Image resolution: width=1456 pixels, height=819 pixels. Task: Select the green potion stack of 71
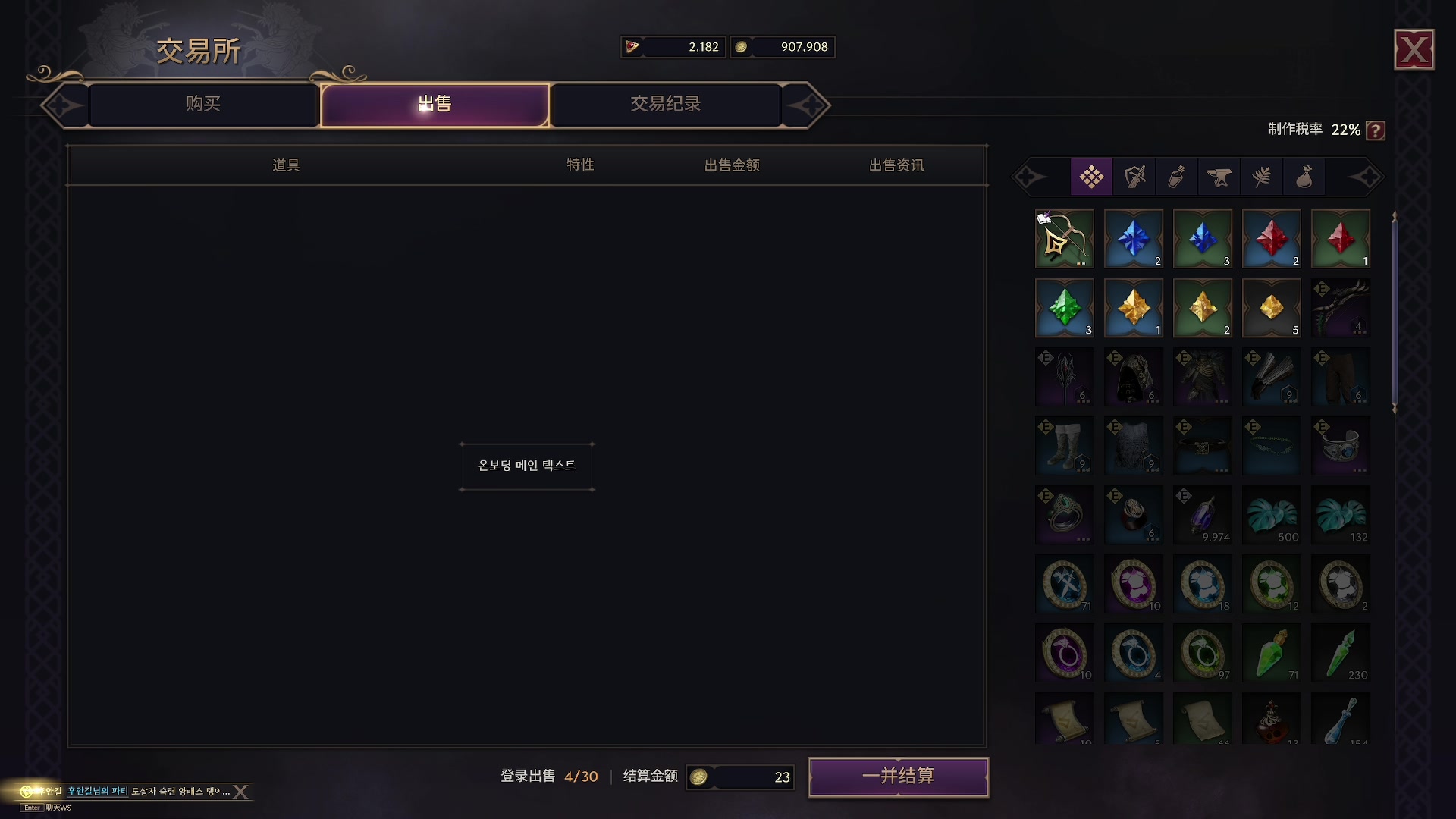(1272, 653)
